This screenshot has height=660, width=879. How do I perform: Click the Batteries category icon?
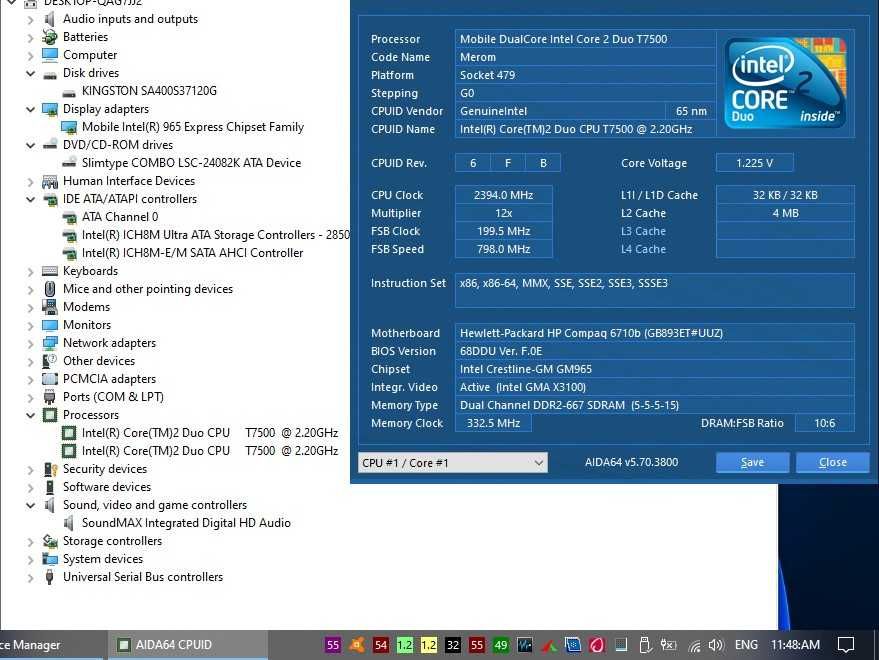click(50, 37)
